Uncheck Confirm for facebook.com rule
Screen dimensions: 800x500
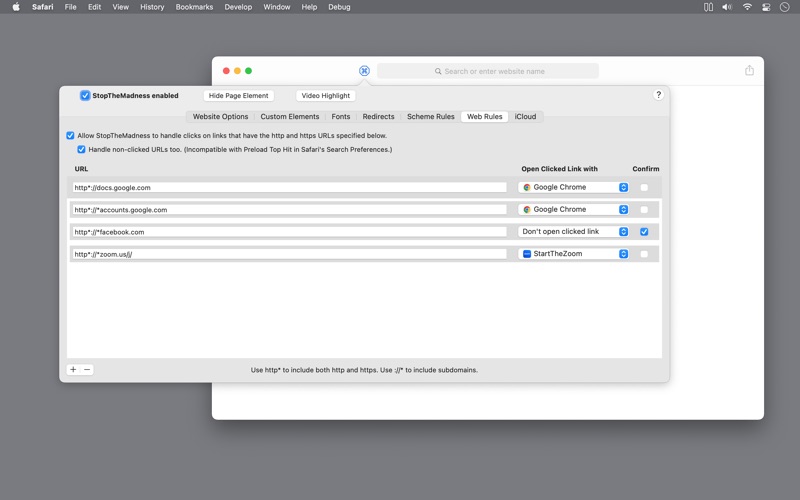point(644,232)
